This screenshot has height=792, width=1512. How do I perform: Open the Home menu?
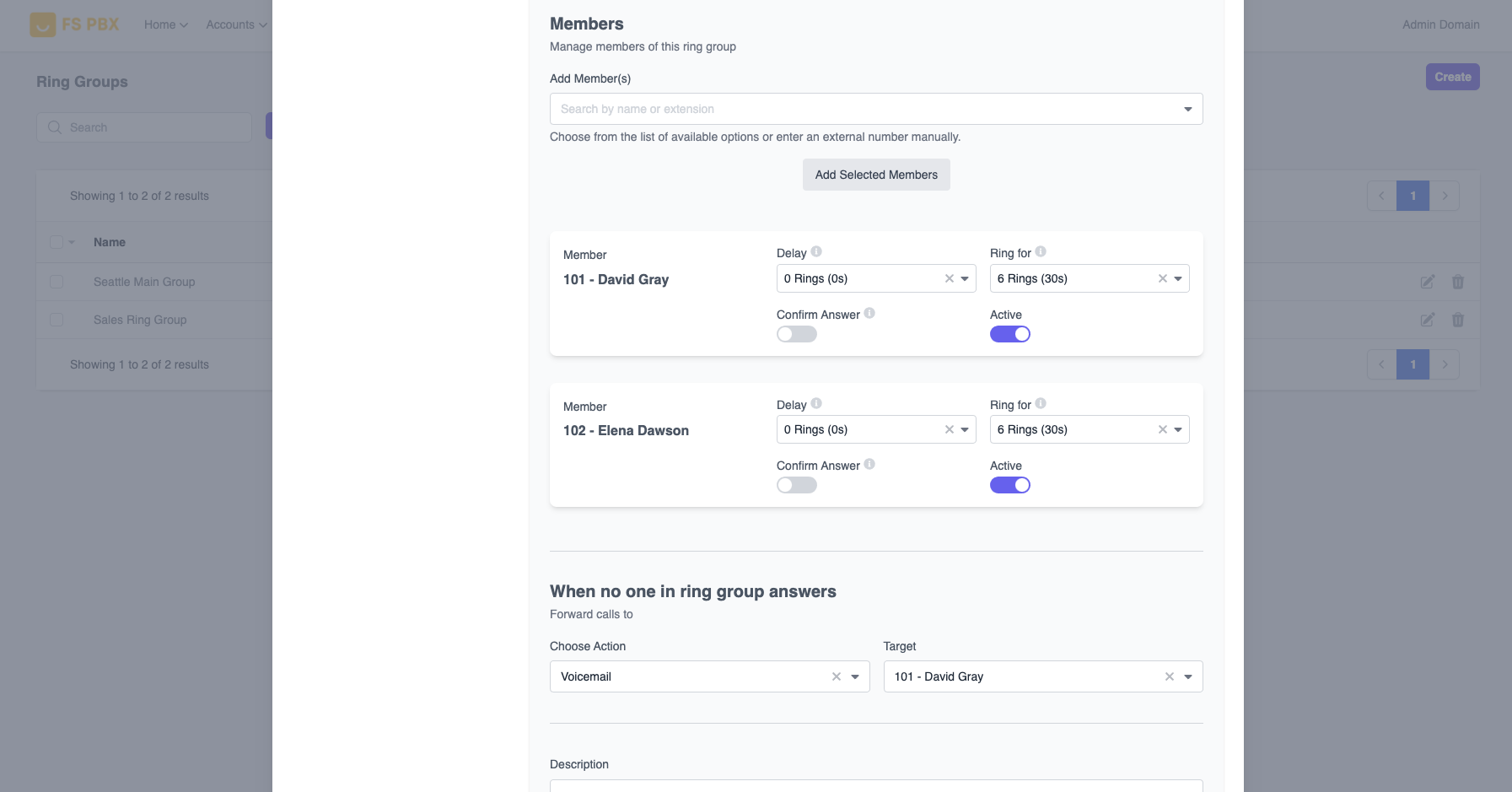point(164,24)
